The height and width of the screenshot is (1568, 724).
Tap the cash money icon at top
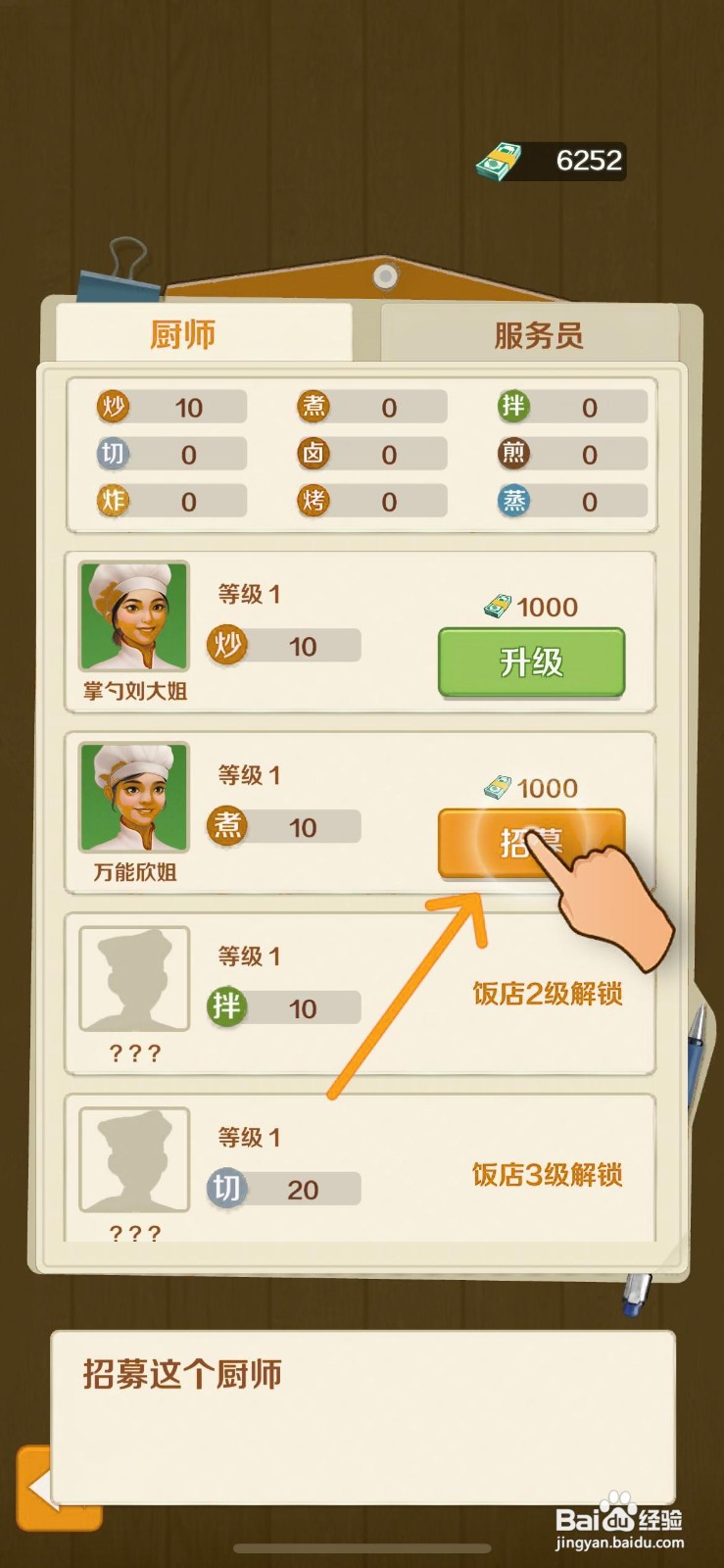(500, 161)
